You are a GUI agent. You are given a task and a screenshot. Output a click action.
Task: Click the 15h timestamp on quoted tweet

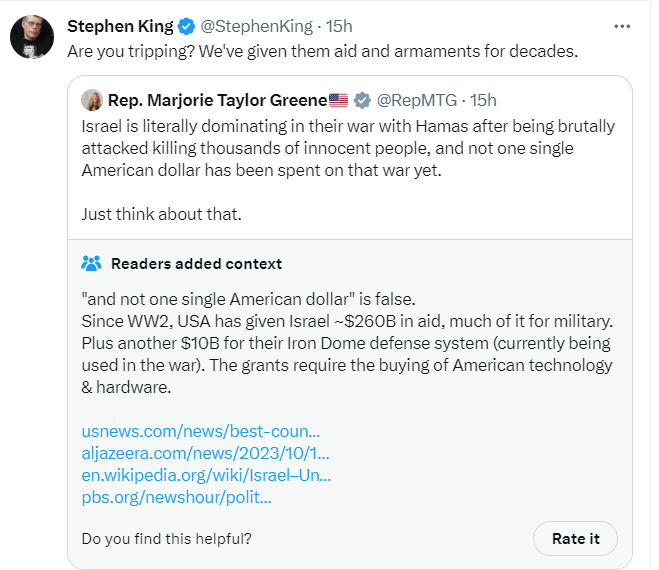click(483, 100)
